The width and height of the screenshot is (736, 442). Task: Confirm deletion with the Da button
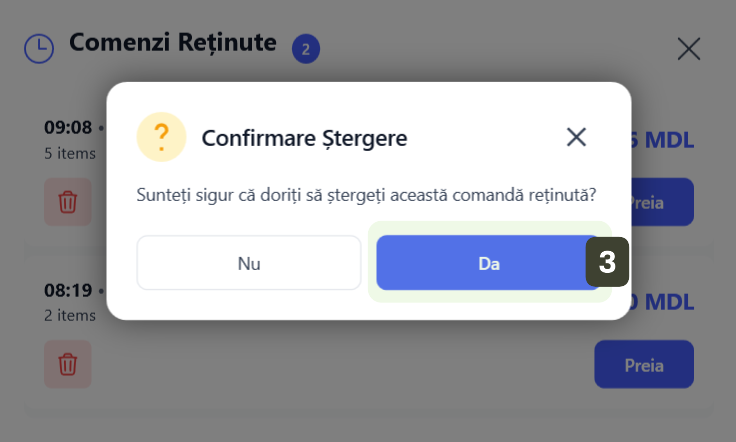pyautogui.click(x=488, y=263)
